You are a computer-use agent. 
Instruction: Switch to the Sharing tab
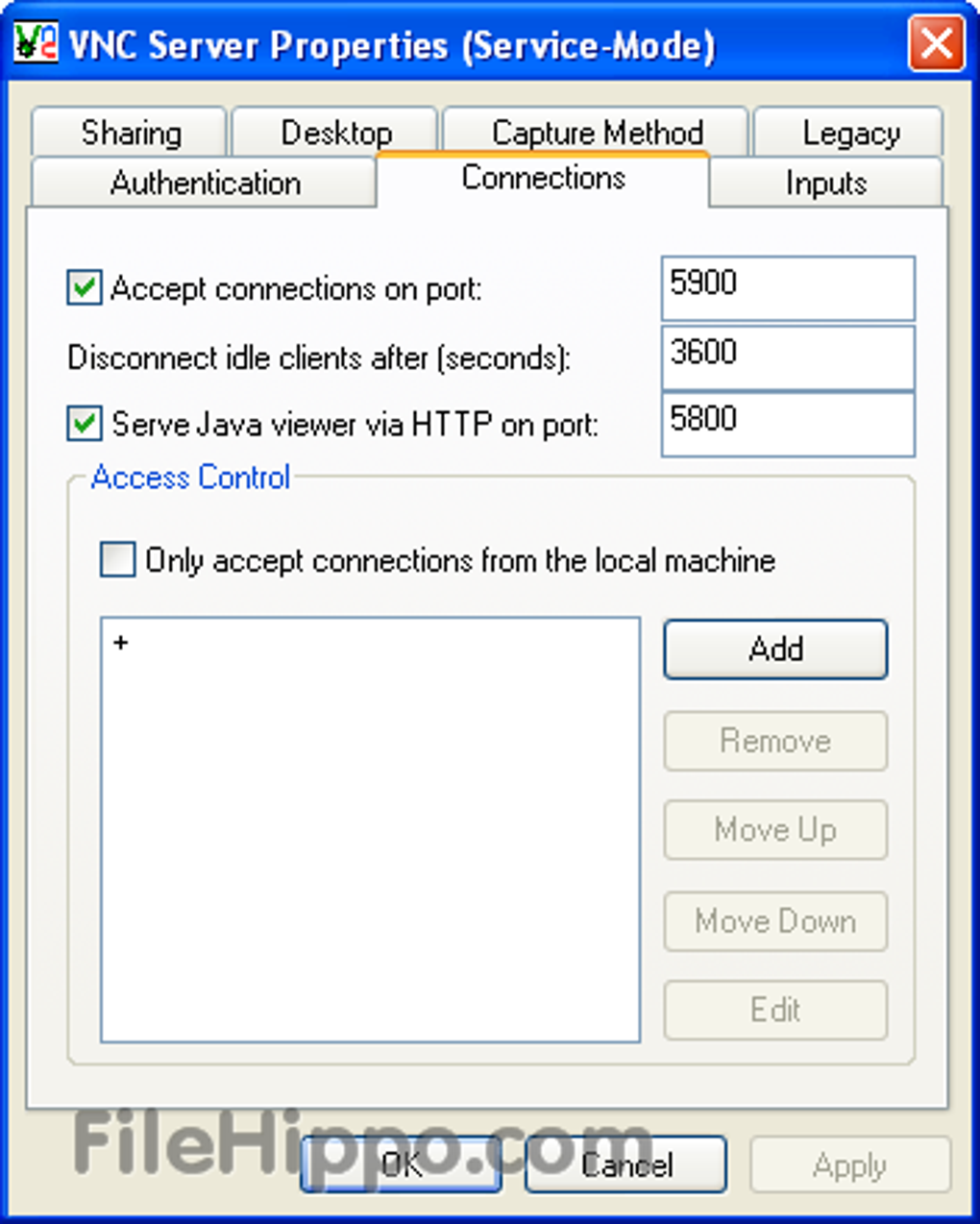131,133
